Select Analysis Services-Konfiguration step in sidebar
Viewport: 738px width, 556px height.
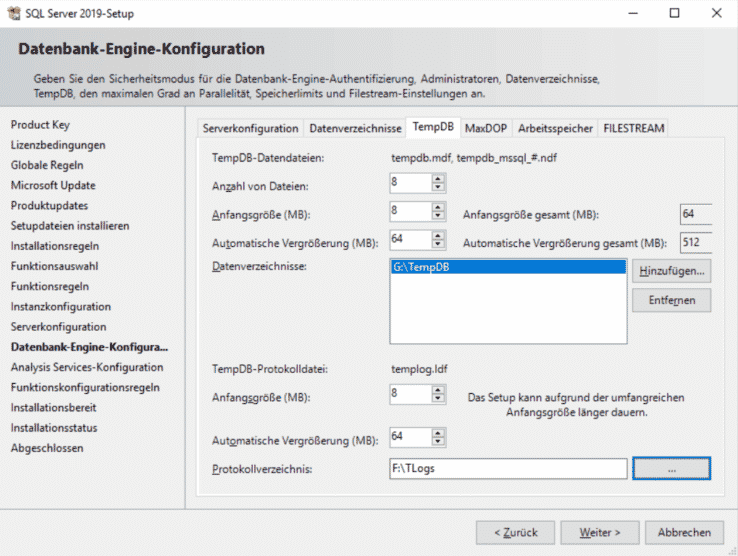coord(87,367)
